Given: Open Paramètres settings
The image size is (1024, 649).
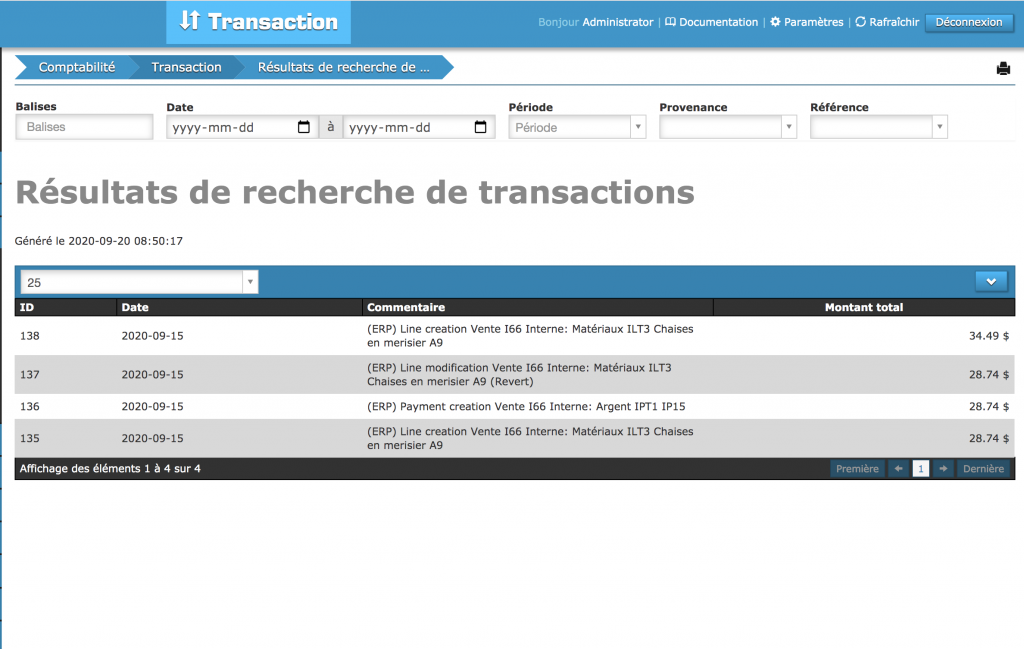Looking at the screenshot, I should [806, 22].
